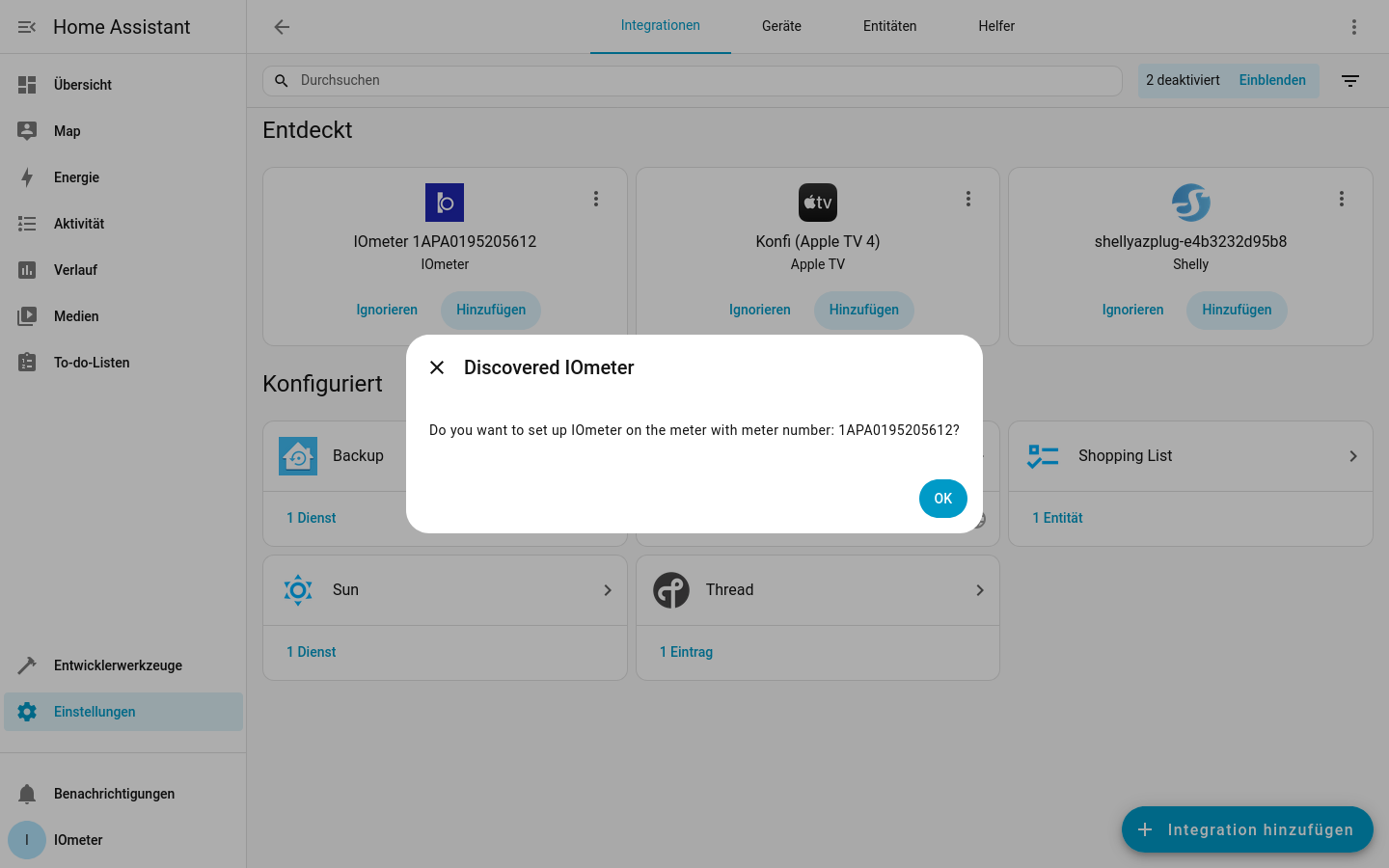Expand the Shopping List integration chevron
The height and width of the screenshot is (868, 1389).
(1353, 456)
